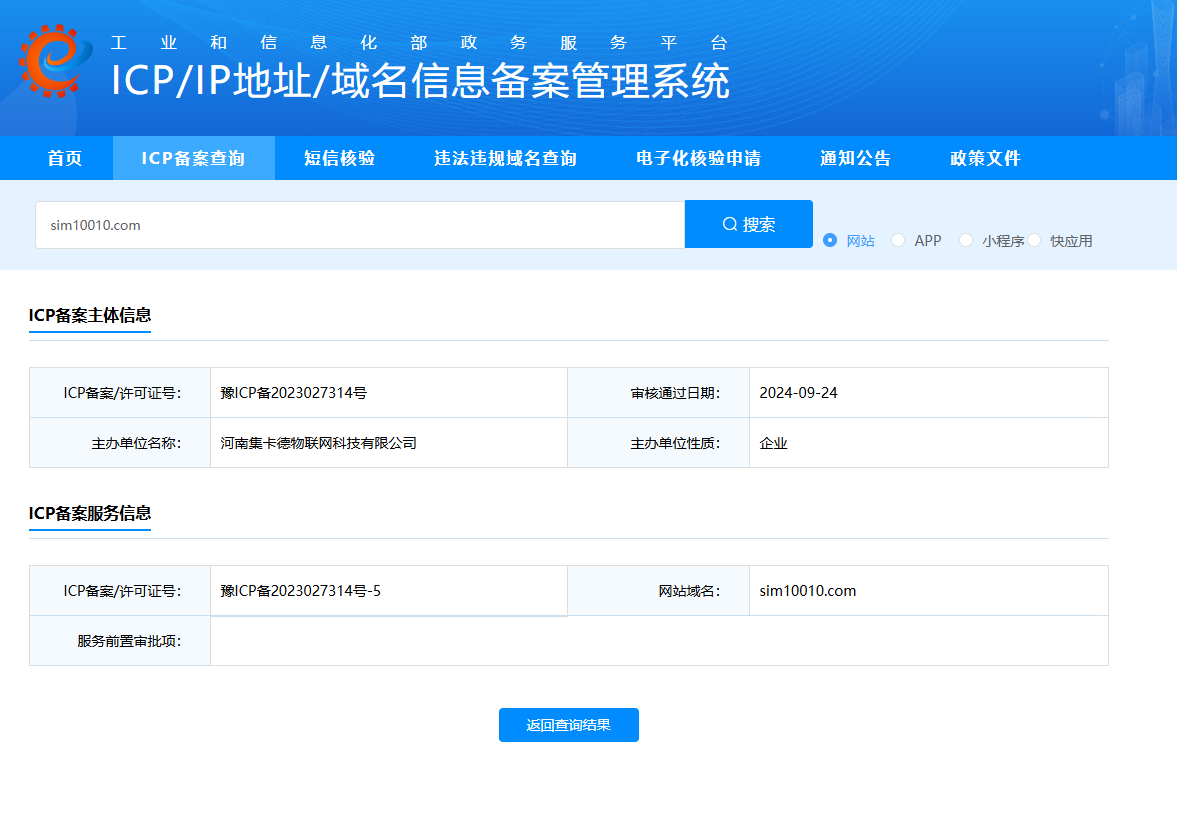
Task: Click the 企业 organization type value
Action: tap(773, 443)
